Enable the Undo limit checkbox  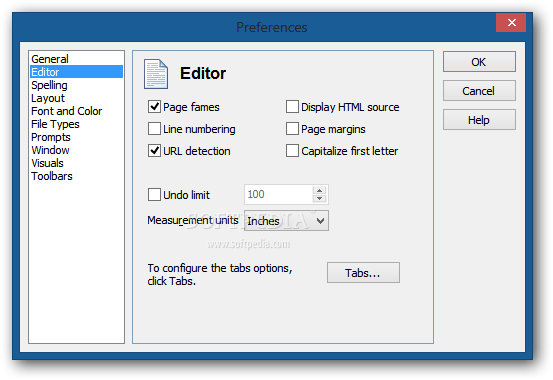click(x=154, y=194)
